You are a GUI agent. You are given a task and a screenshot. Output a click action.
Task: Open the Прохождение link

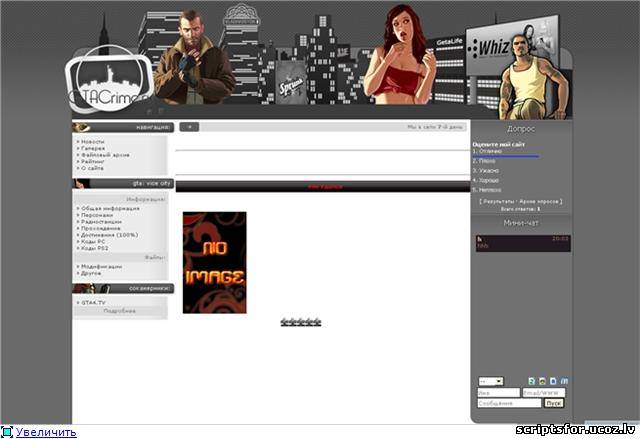[101, 228]
